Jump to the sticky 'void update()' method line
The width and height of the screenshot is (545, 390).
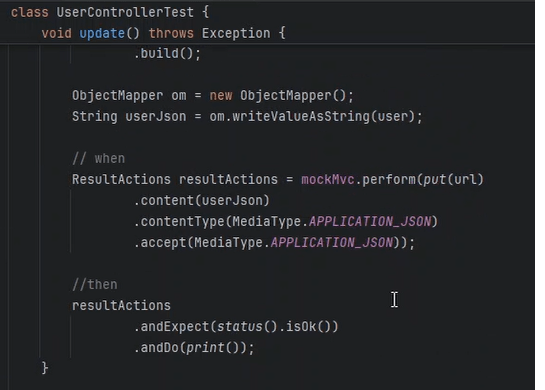(163, 34)
